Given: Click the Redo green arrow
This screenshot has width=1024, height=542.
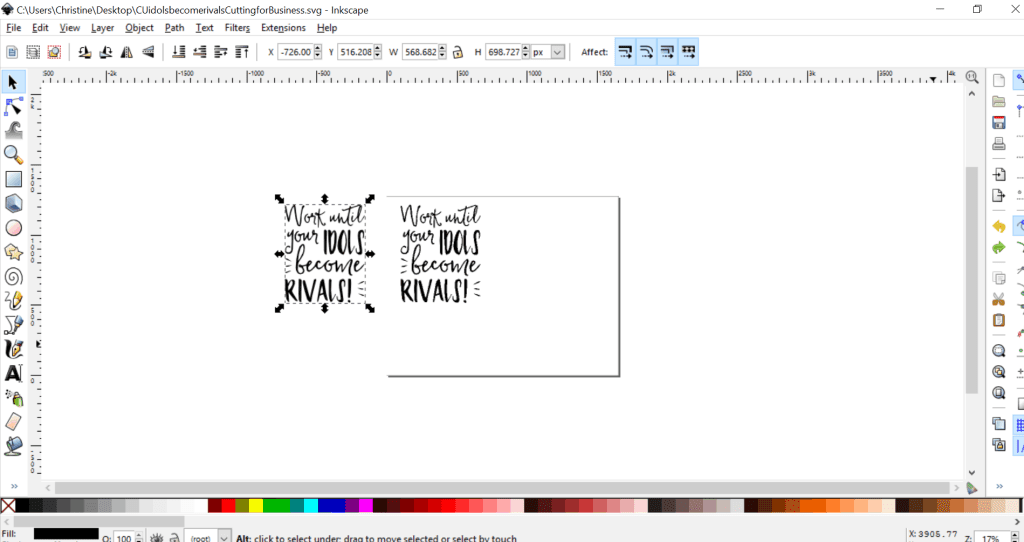Looking at the screenshot, I should (x=999, y=247).
